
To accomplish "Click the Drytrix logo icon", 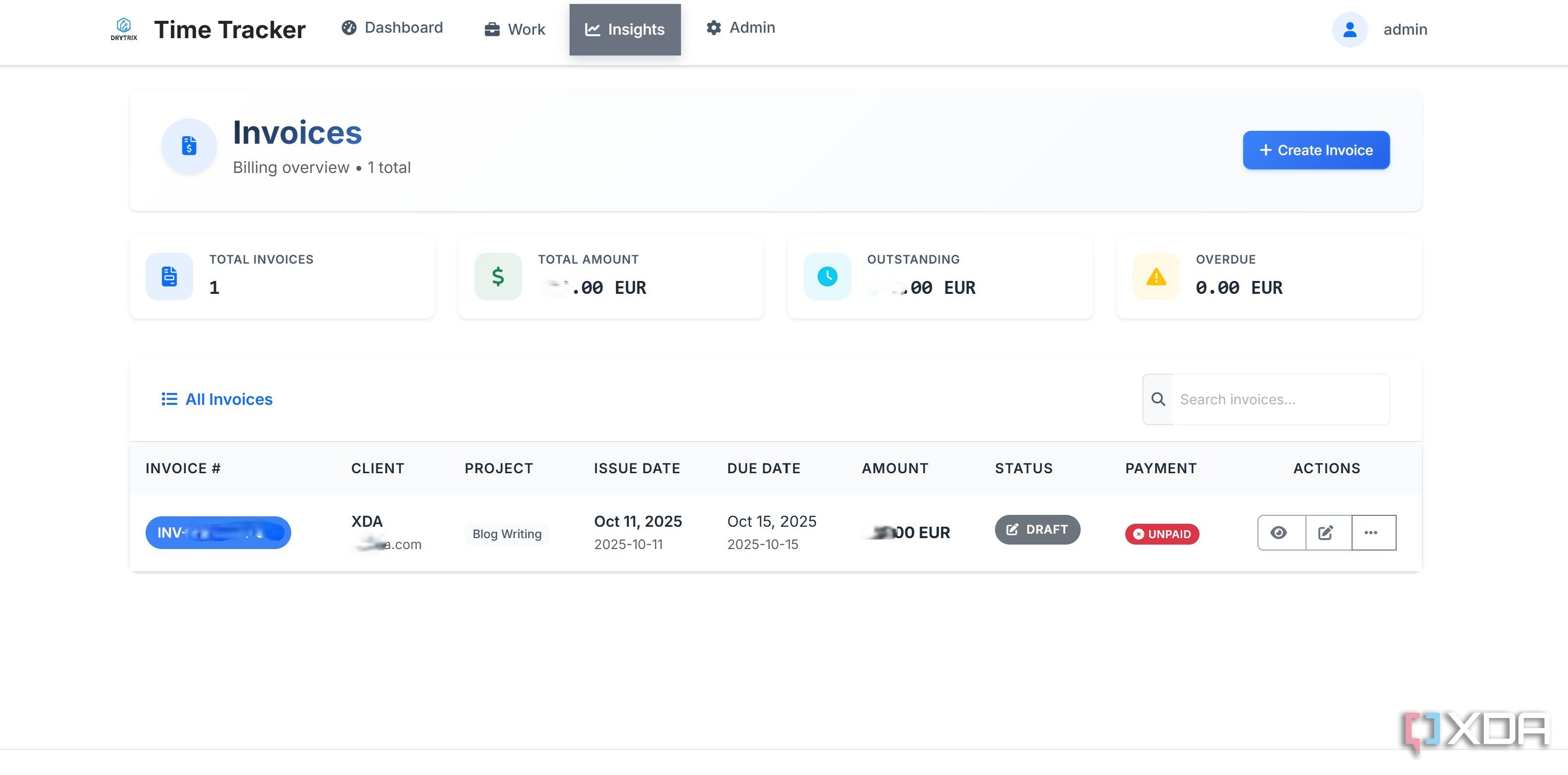I will (x=123, y=29).
